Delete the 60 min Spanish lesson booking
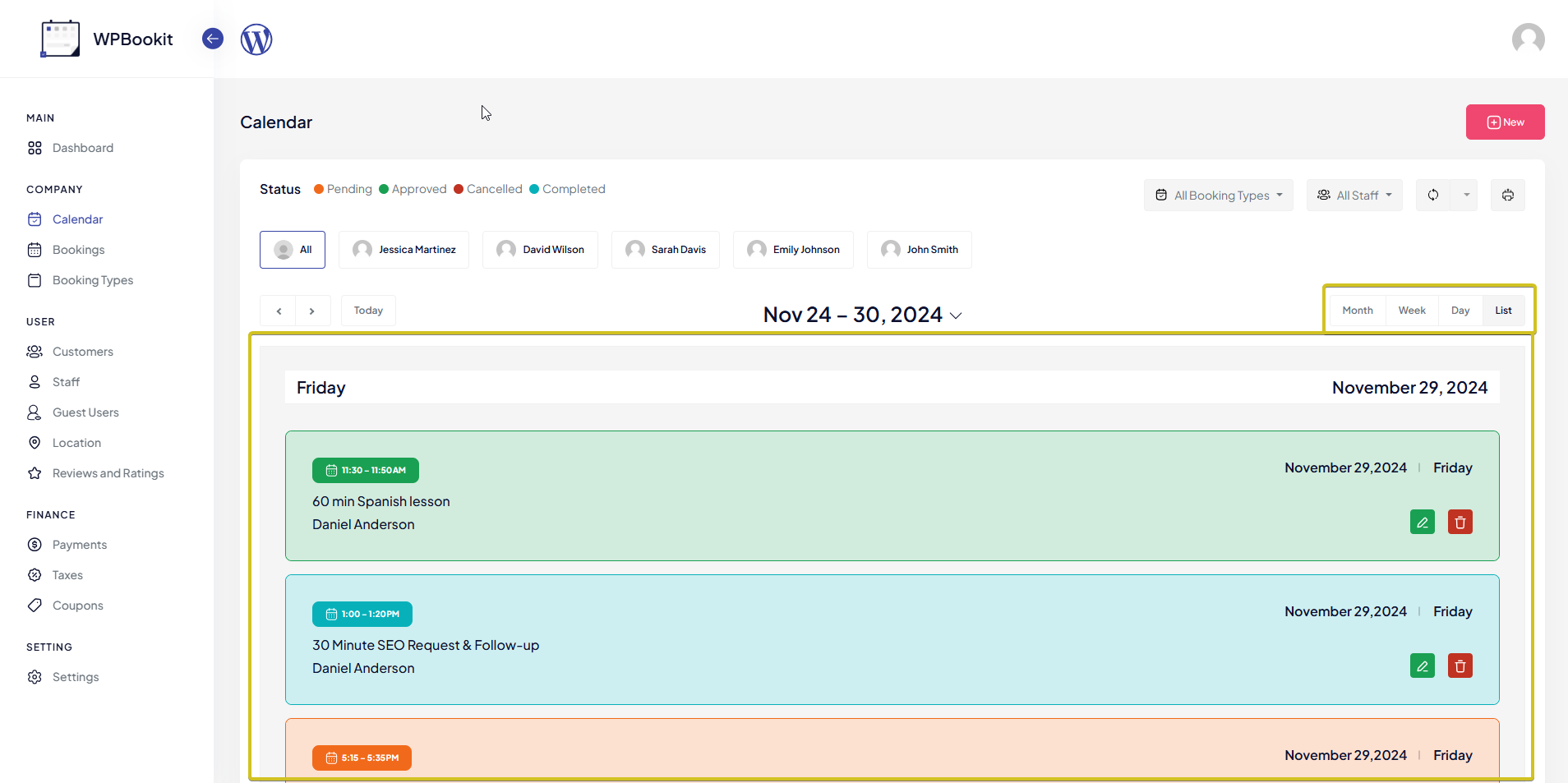 1460,523
